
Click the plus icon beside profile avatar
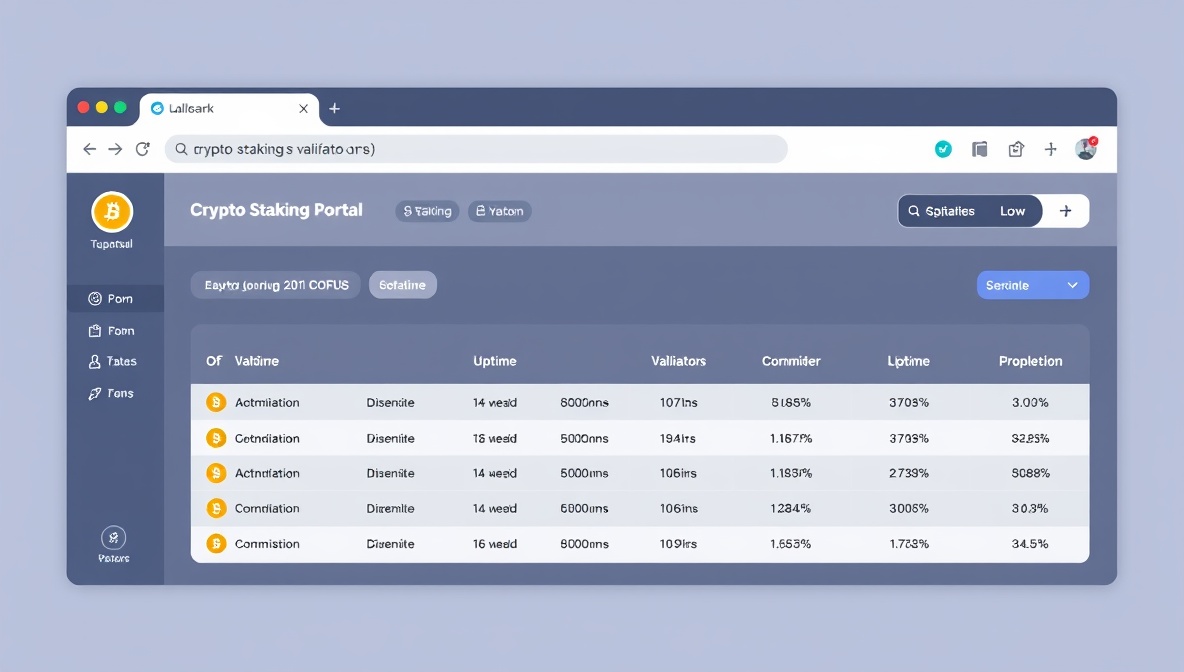coord(1050,149)
